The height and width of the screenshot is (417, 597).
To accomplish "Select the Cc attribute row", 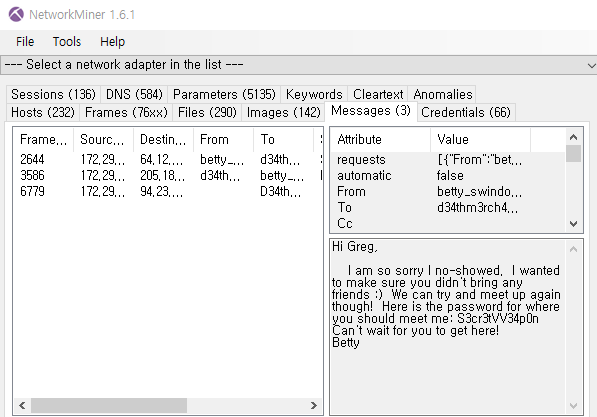I will 448,223.
